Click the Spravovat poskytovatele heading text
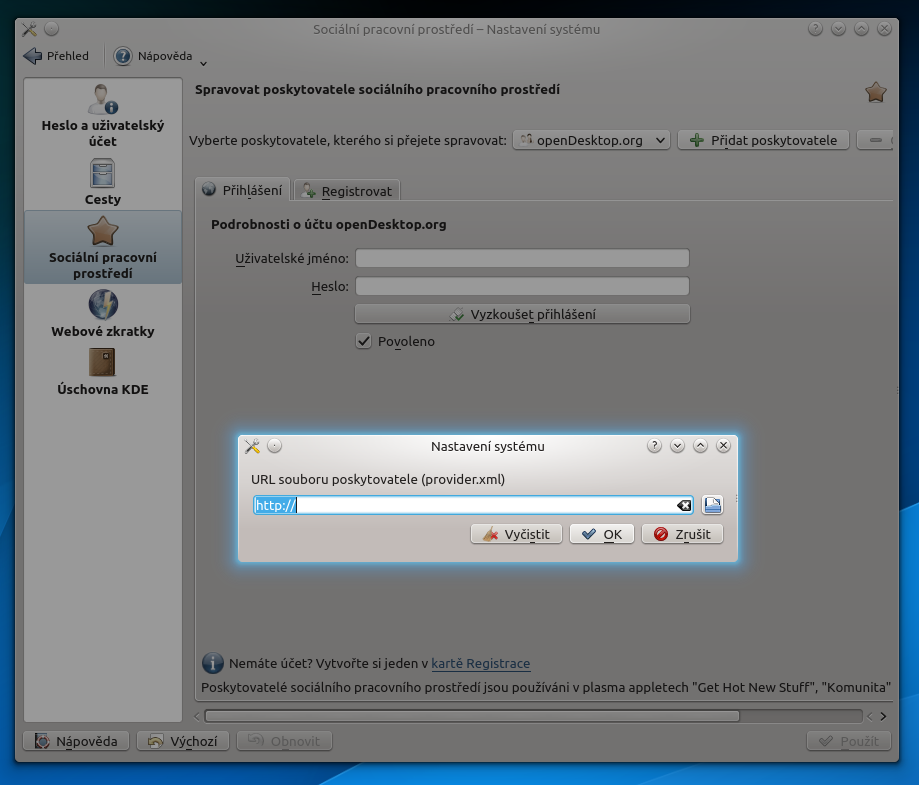Image resolution: width=919 pixels, height=785 pixels. (x=377, y=90)
